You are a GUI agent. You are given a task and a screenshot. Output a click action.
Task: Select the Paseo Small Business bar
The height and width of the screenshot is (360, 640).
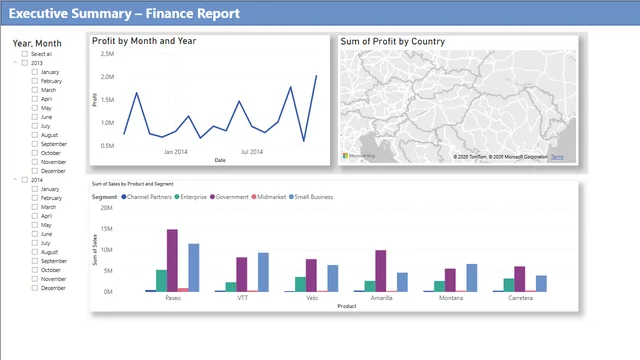pos(193,268)
